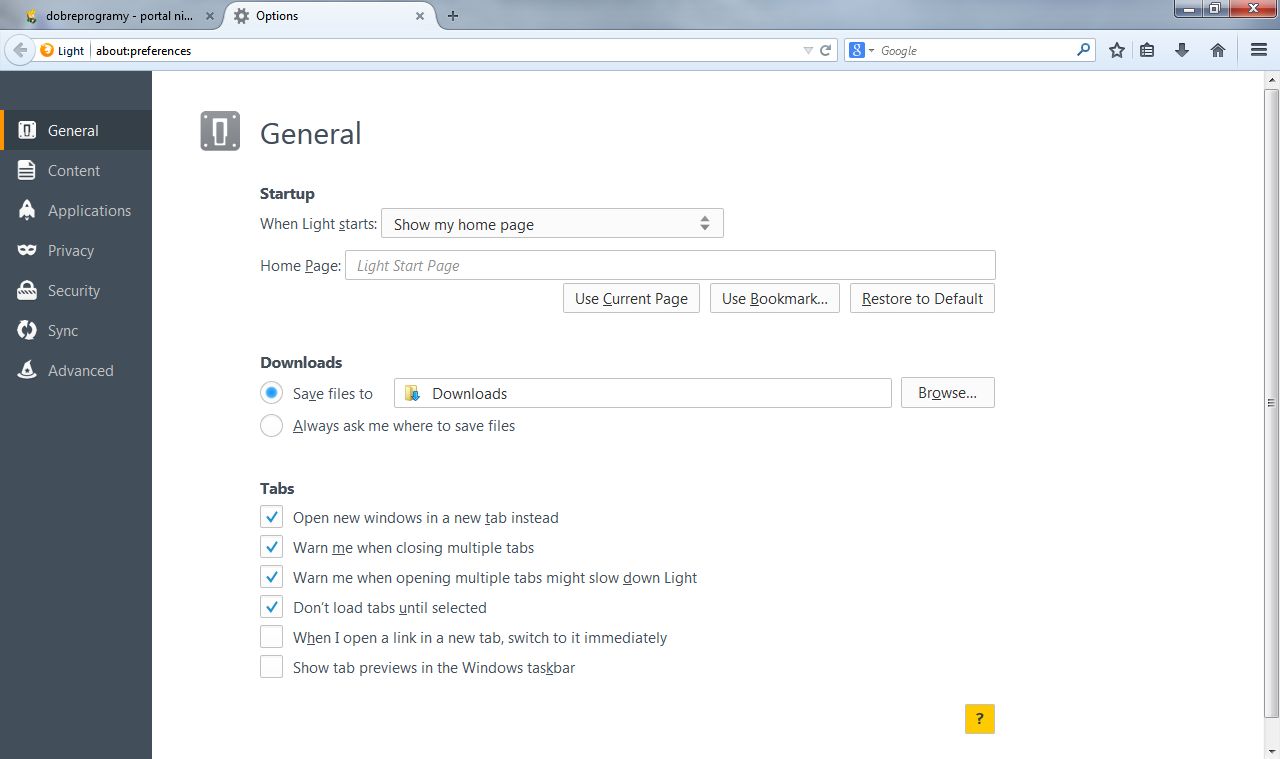Open a new tab with plus button

(x=453, y=16)
